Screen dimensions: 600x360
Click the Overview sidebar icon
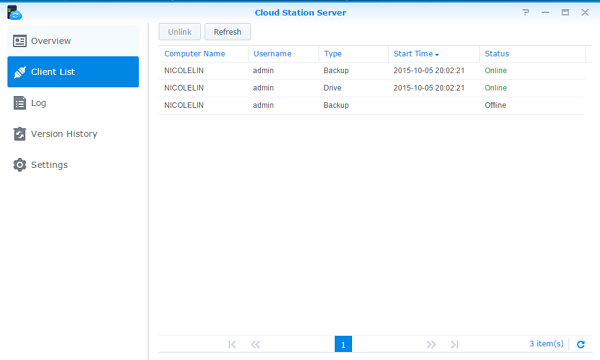click(20, 41)
